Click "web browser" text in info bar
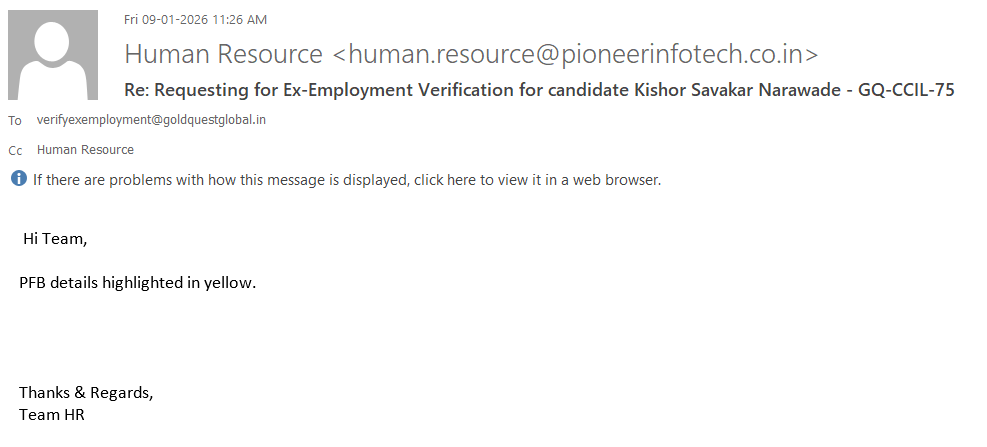Screen dimensions: 987x447 611,180
